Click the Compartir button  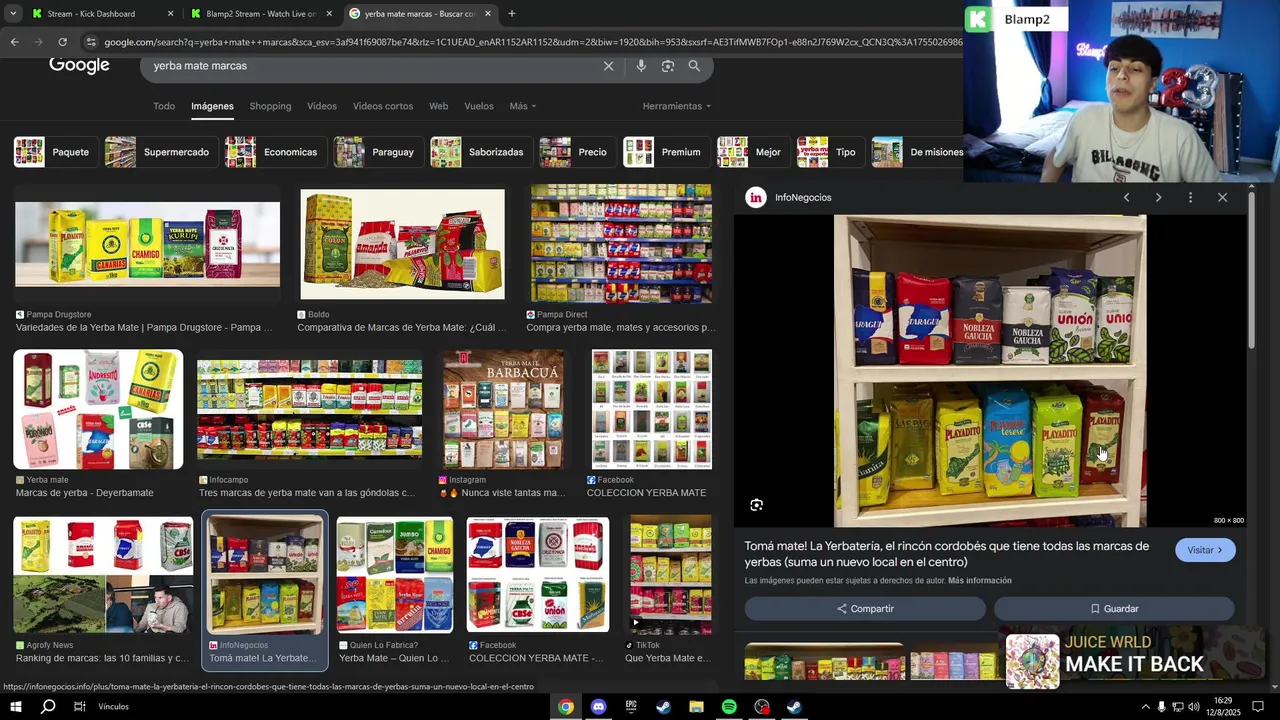click(865, 609)
